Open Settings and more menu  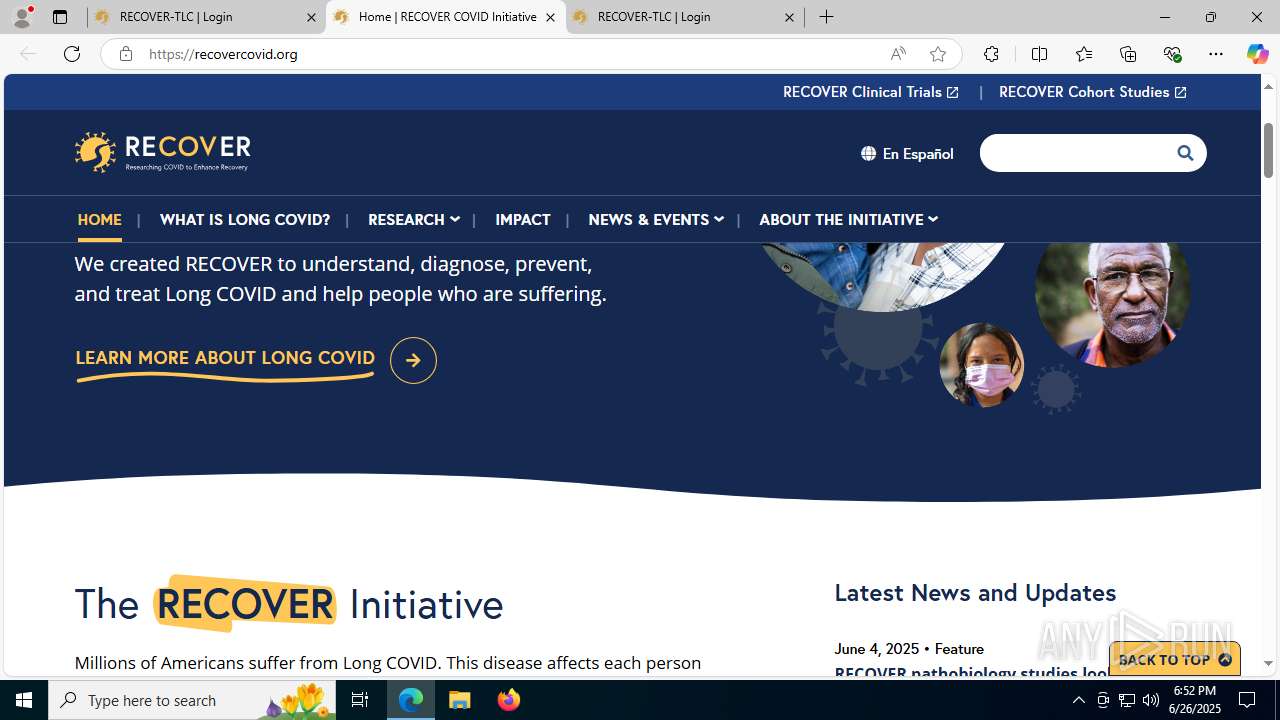1216,54
